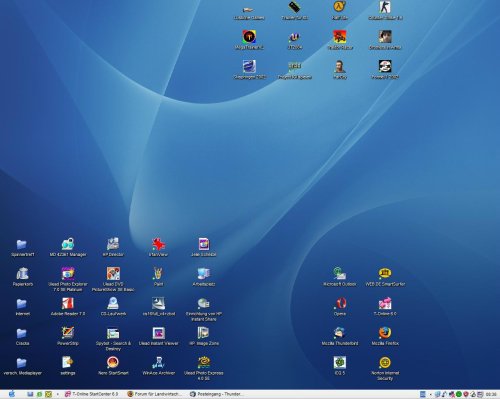Click the clock in the system tray
Screen dimensions: 500x399
click(x=491, y=394)
